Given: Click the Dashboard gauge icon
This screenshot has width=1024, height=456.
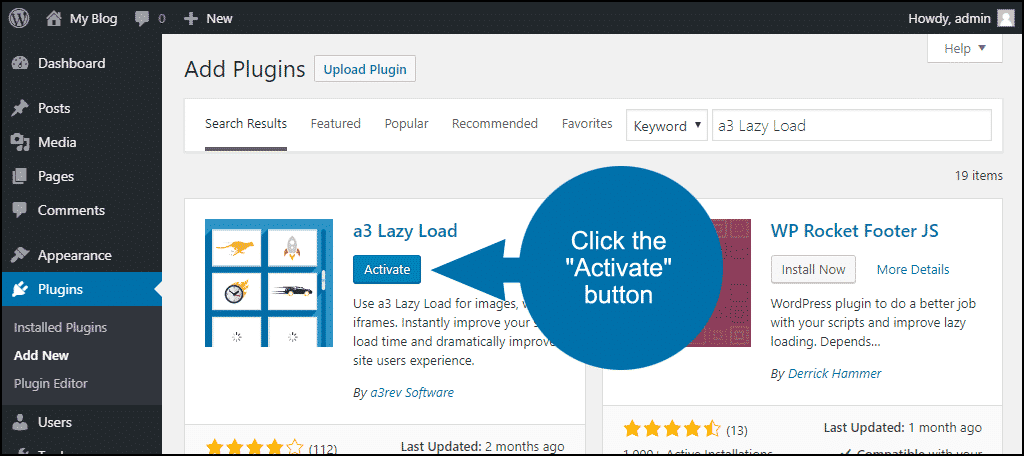Looking at the screenshot, I should coord(20,63).
